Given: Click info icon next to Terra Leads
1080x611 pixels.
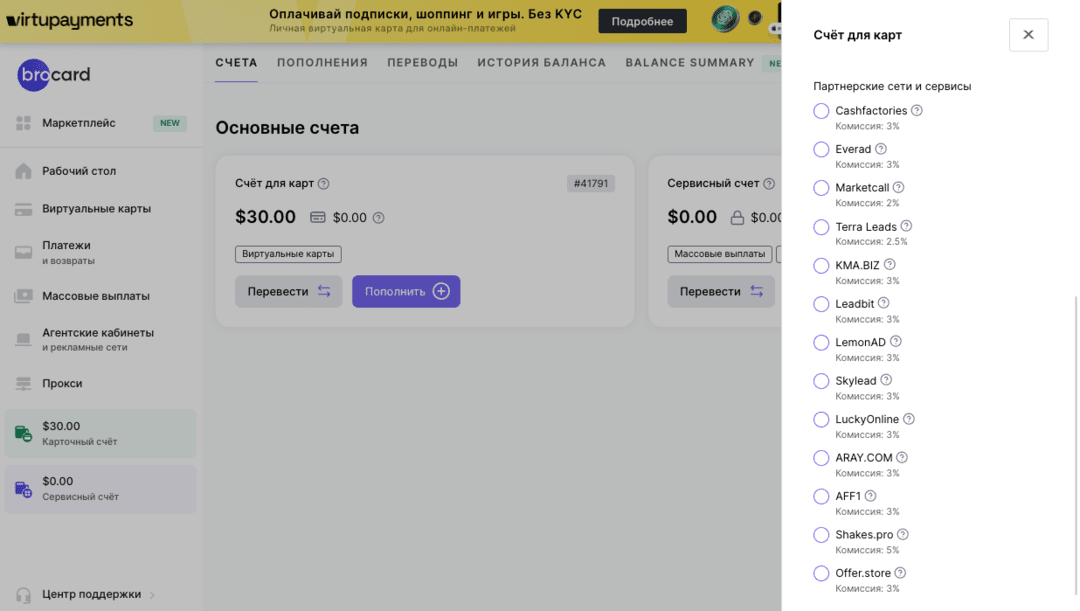Looking at the screenshot, I should coord(906,226).
